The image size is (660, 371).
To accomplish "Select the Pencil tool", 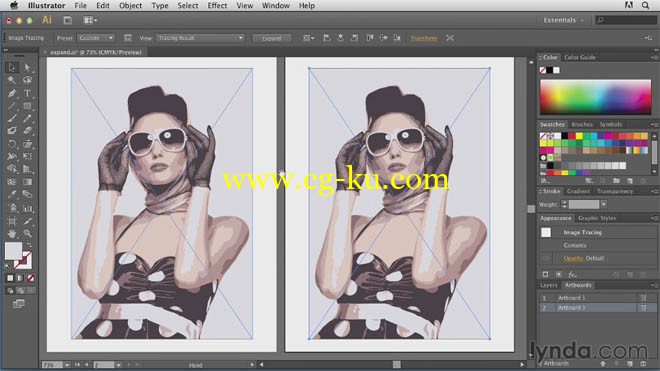I will 27,118.
